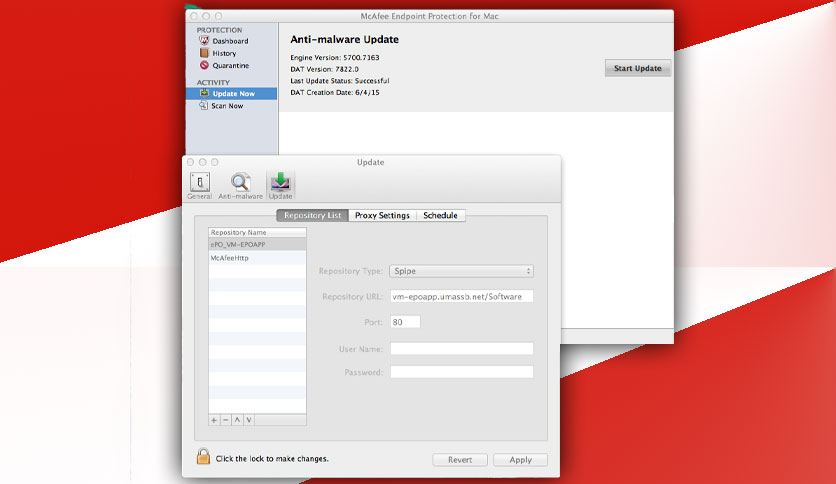Switch to the Repository List tab
Image resolution: width=836 pixels, height=484 pixels.
312,215
